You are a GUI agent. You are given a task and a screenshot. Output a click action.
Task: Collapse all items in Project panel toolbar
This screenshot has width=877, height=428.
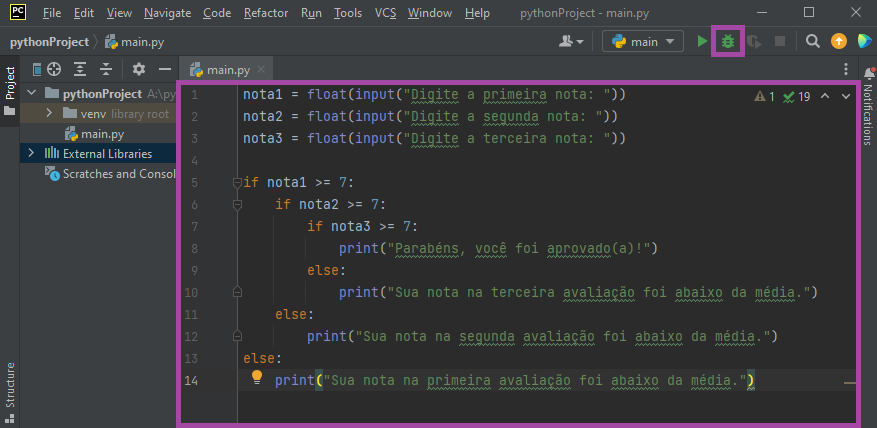[105, 69]
